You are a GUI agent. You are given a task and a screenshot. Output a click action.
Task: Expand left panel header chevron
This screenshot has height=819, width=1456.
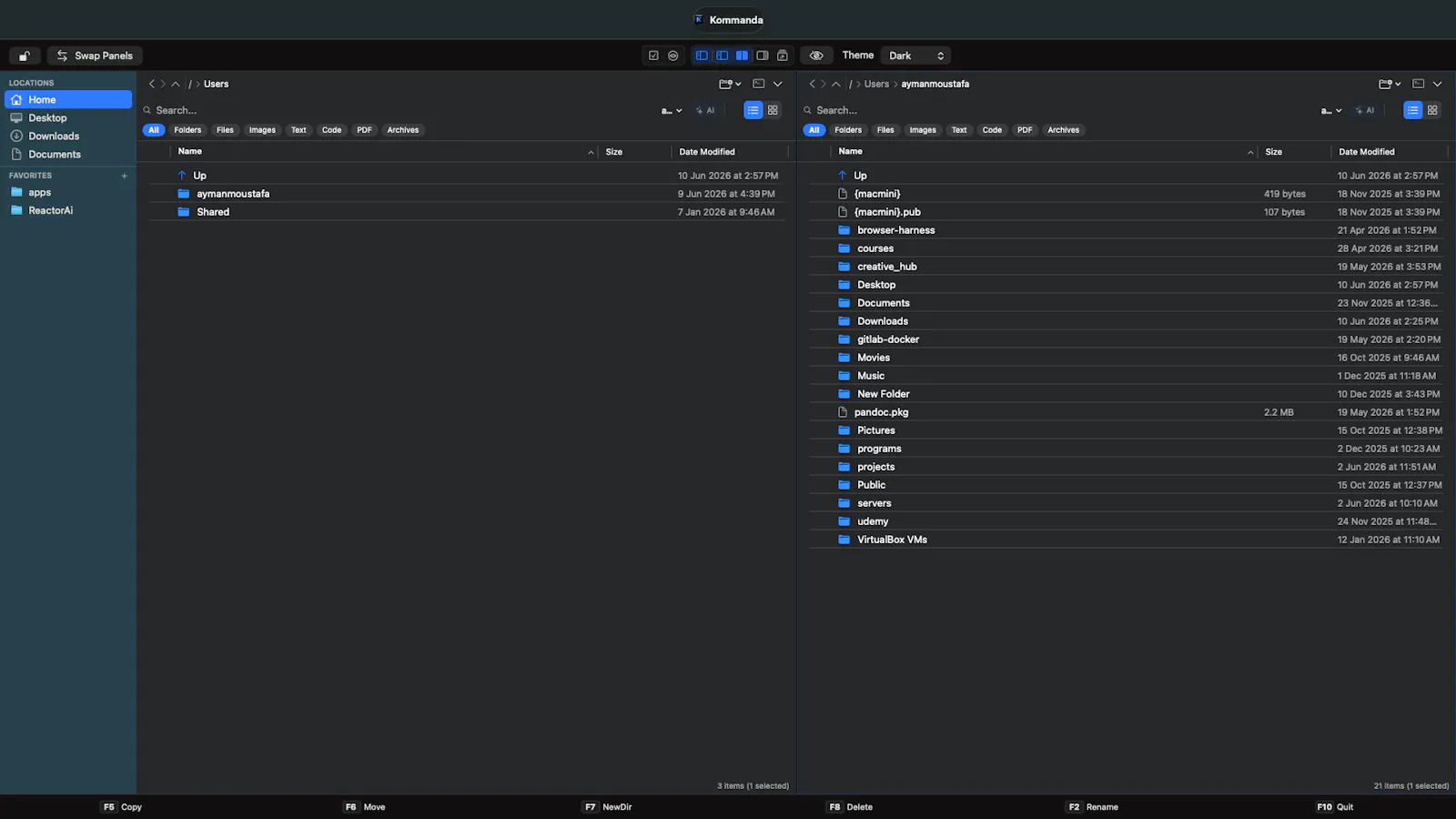click(778, 84)
